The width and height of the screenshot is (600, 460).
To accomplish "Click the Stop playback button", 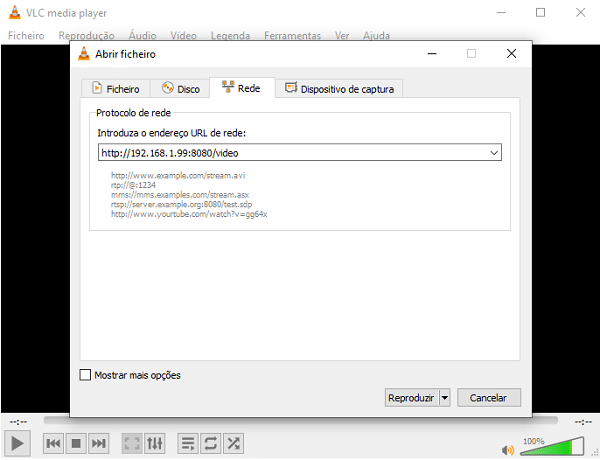I will click(x=76, y=444).
